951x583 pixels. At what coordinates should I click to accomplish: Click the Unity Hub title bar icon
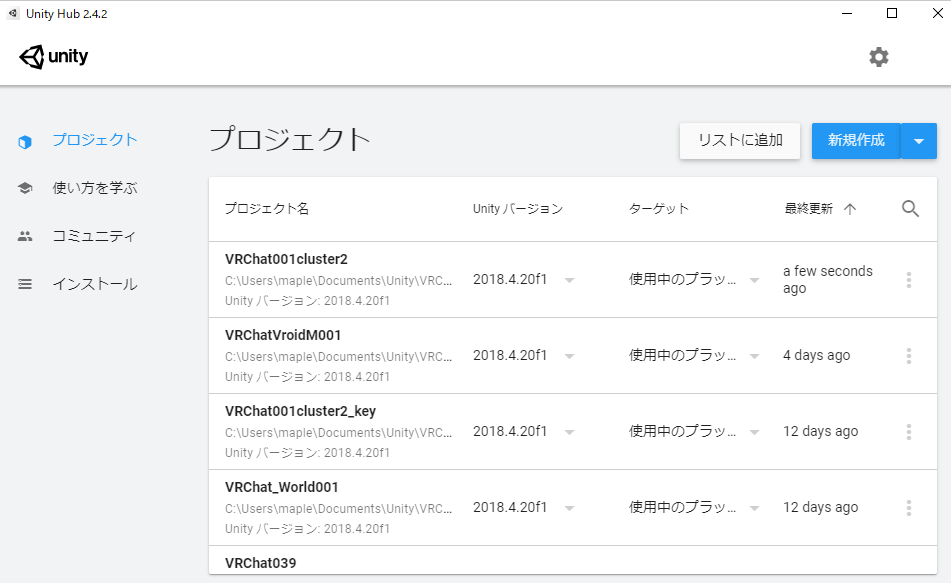point(13,13)
